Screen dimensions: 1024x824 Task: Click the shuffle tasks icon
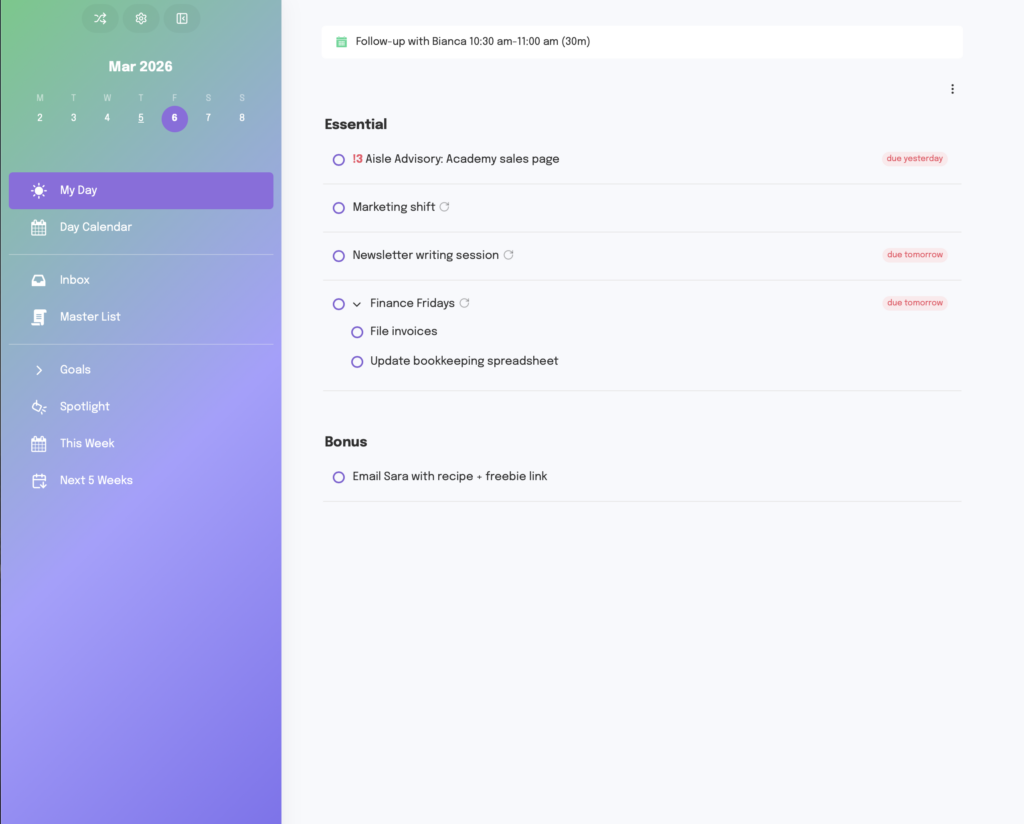tap(99, 18)
